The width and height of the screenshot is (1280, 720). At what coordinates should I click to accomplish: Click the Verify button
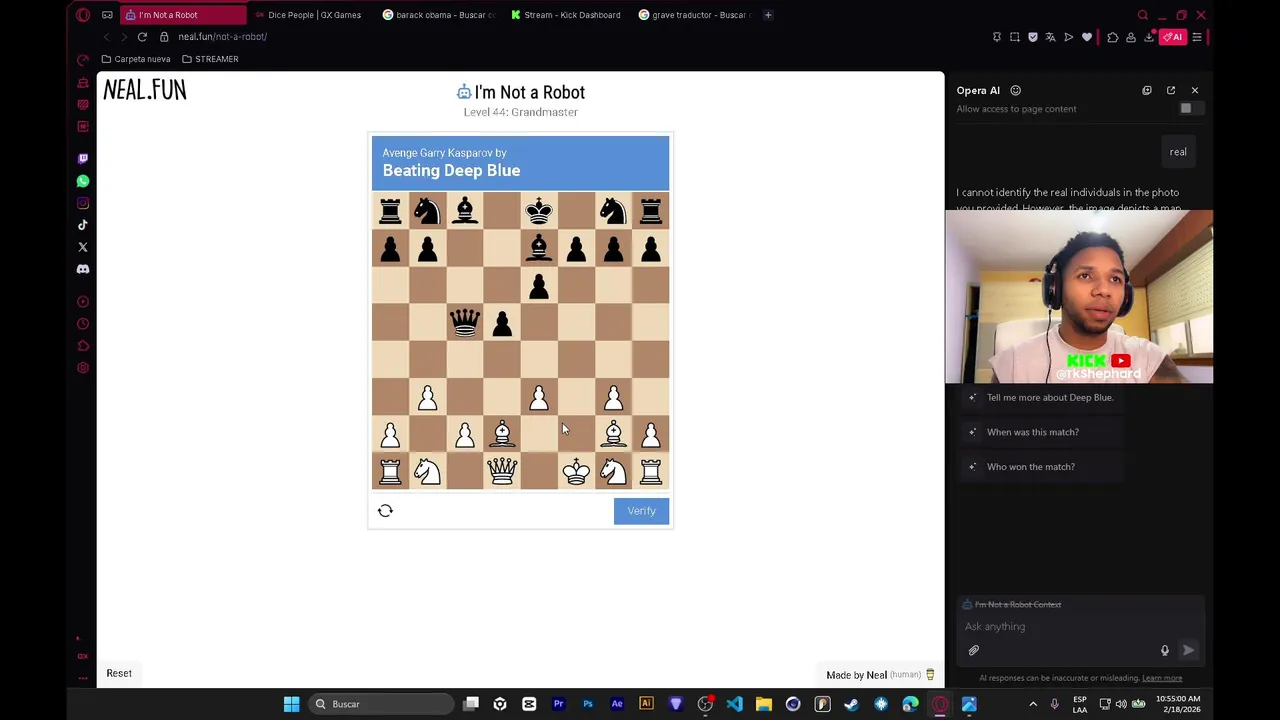point(641,510)
